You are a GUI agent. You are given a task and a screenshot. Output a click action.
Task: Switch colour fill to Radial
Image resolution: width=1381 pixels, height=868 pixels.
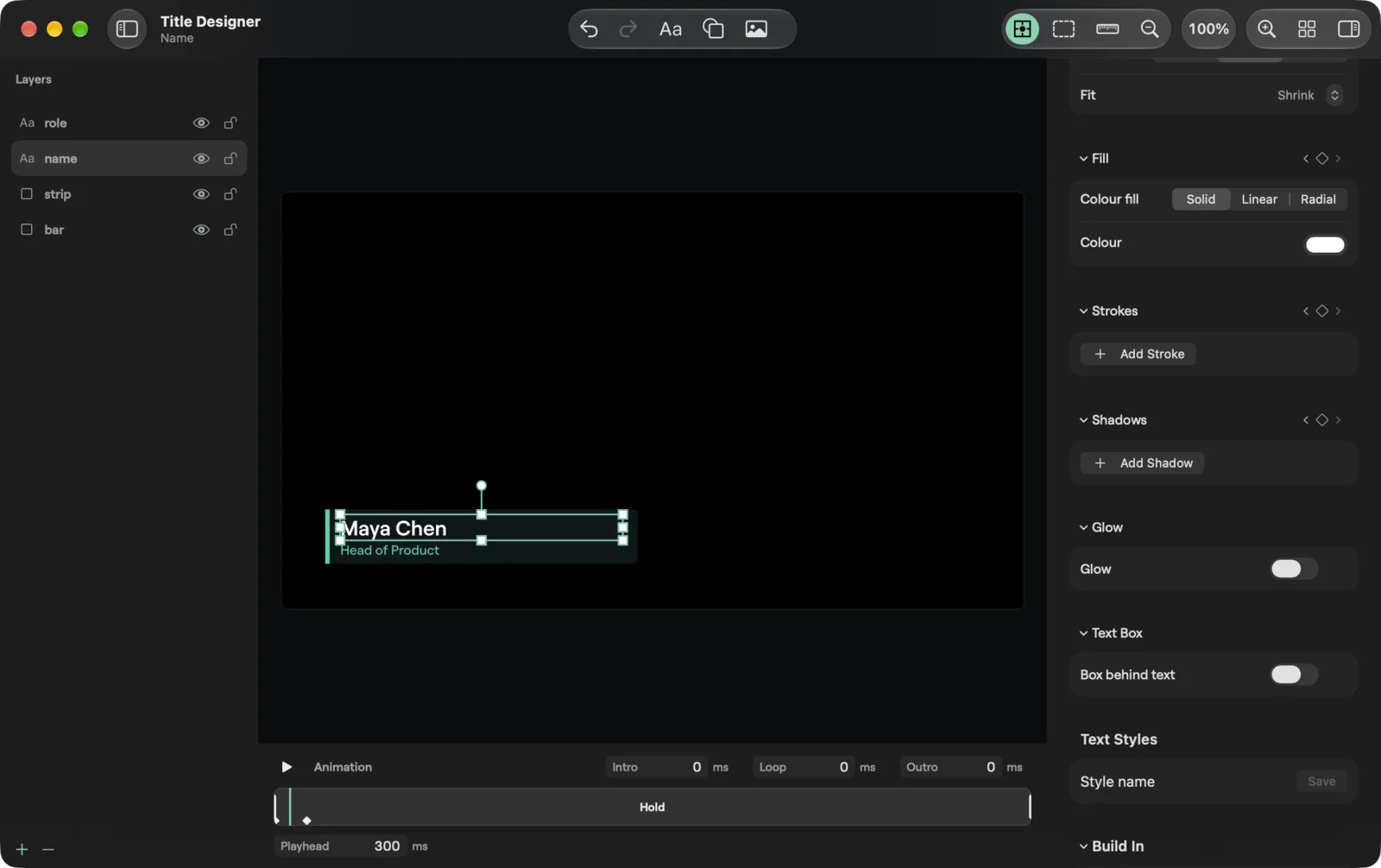[x=1318, y=199]
